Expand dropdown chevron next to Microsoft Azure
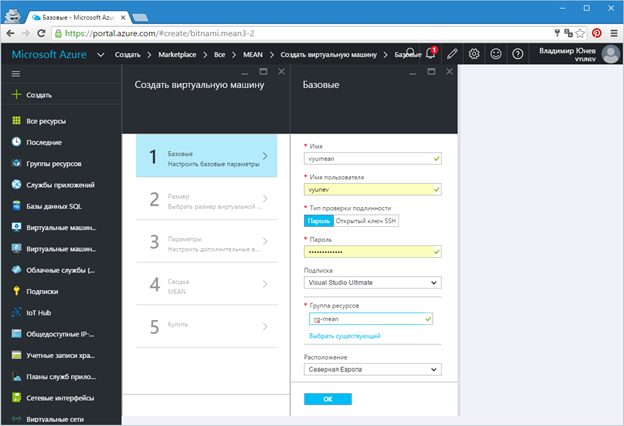This screenshot has width=624, height=426. point(101,55)
